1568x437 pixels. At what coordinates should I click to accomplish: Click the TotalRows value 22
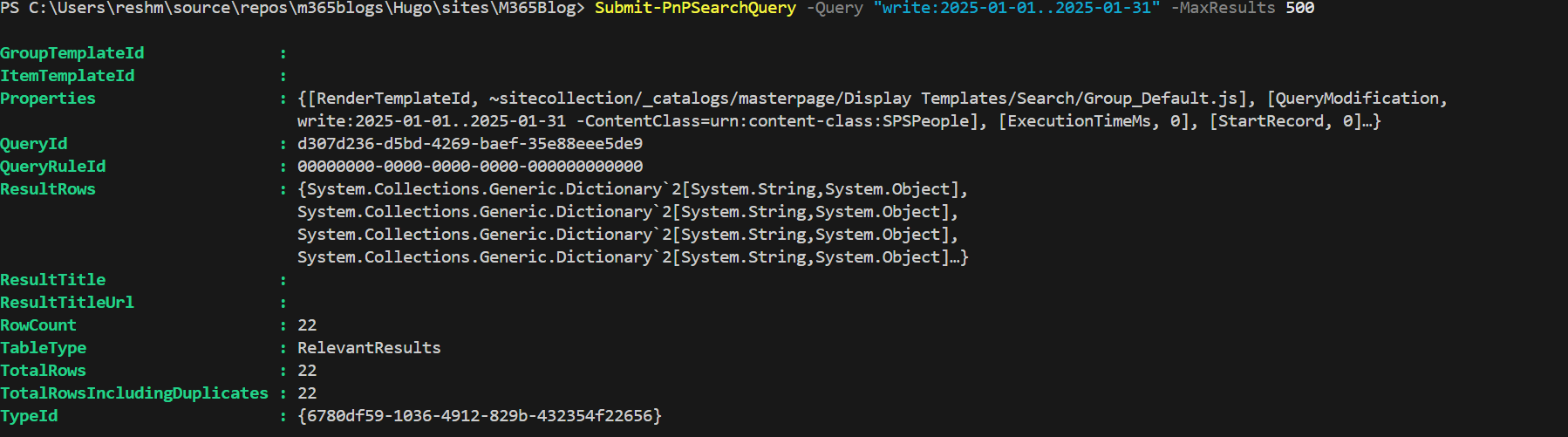[x=307, y=371]
